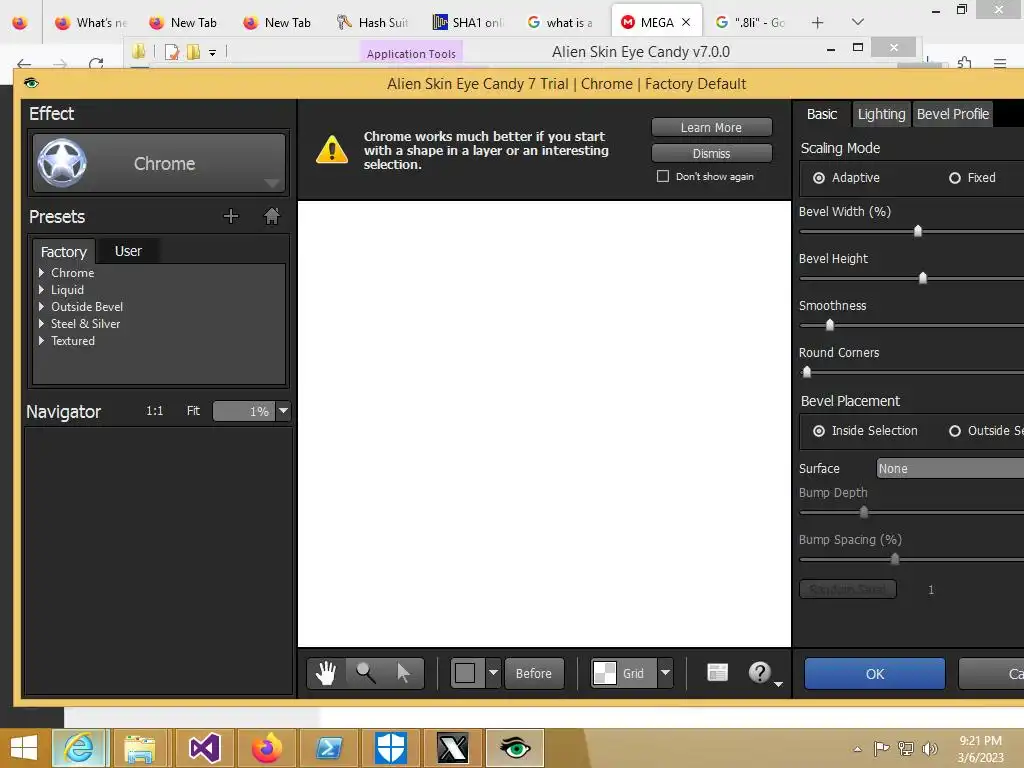Expand the Textured preset group
Screen dimensions: 1024x768
pyautogui.click(x=41, y=340)
